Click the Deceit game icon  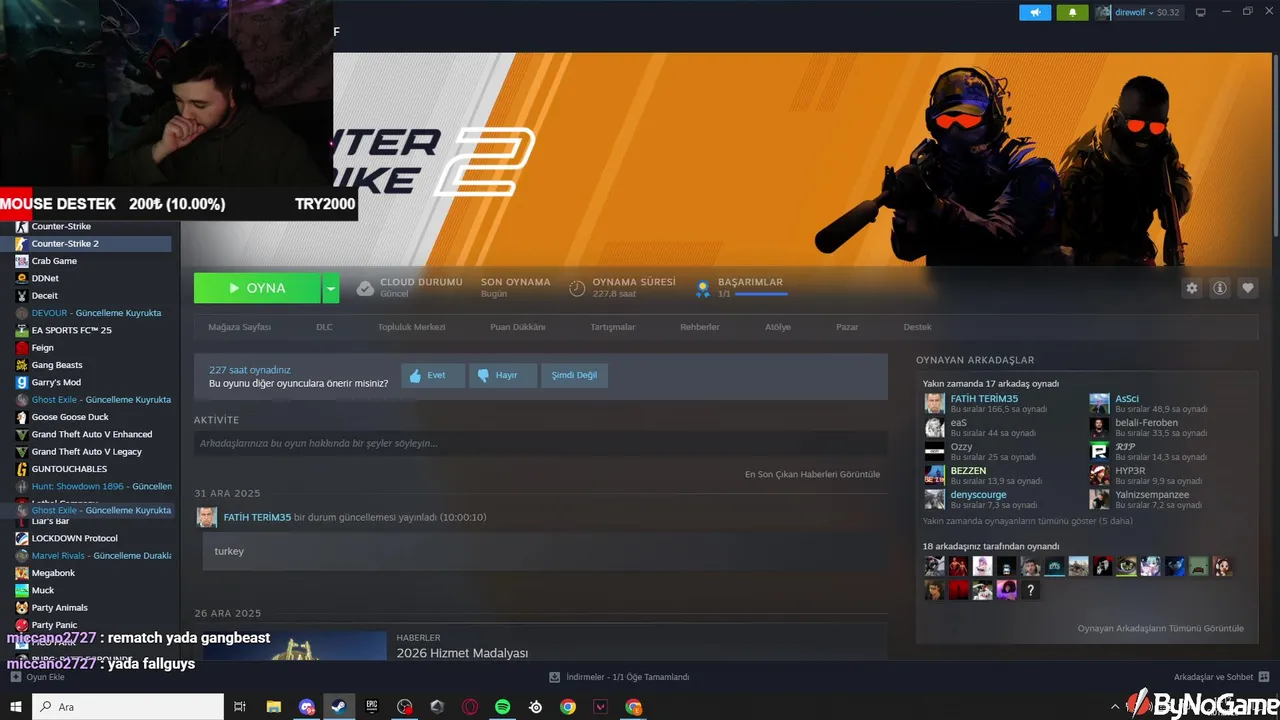tap(22, 296)
